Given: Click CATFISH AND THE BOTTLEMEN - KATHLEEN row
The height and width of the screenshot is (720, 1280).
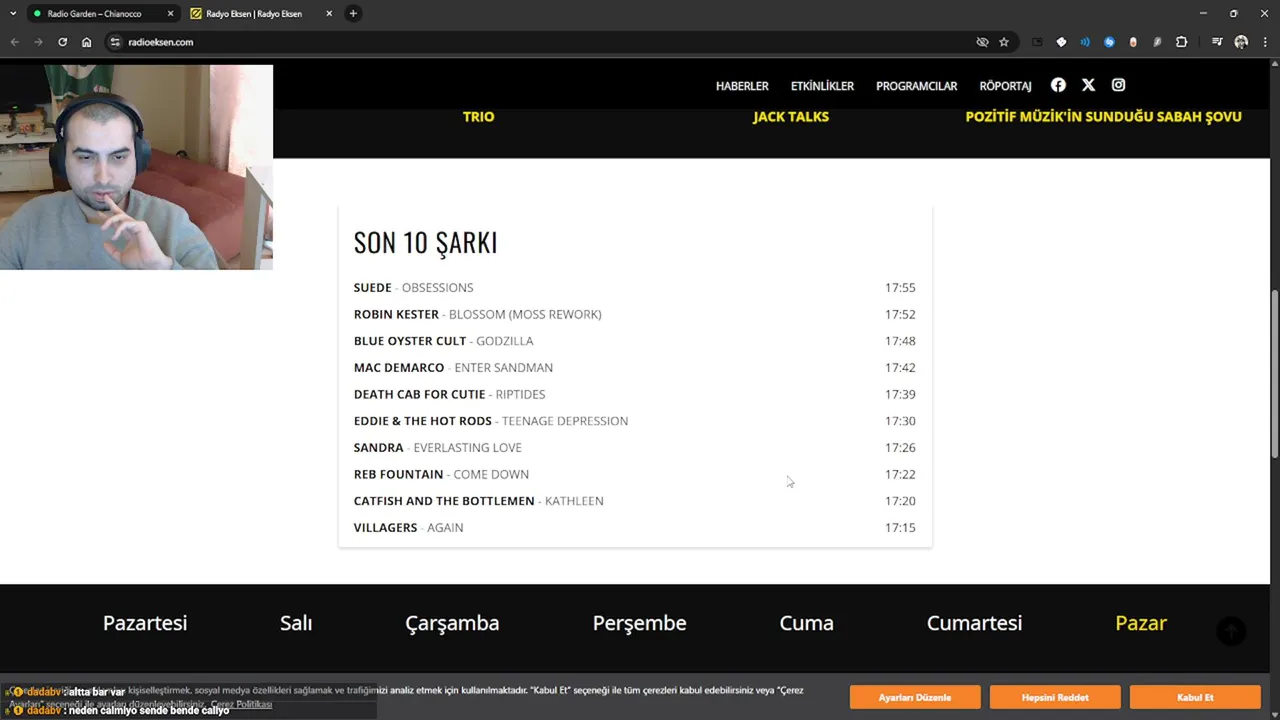Looking at the screenshot, I should [x=635, y=501].
